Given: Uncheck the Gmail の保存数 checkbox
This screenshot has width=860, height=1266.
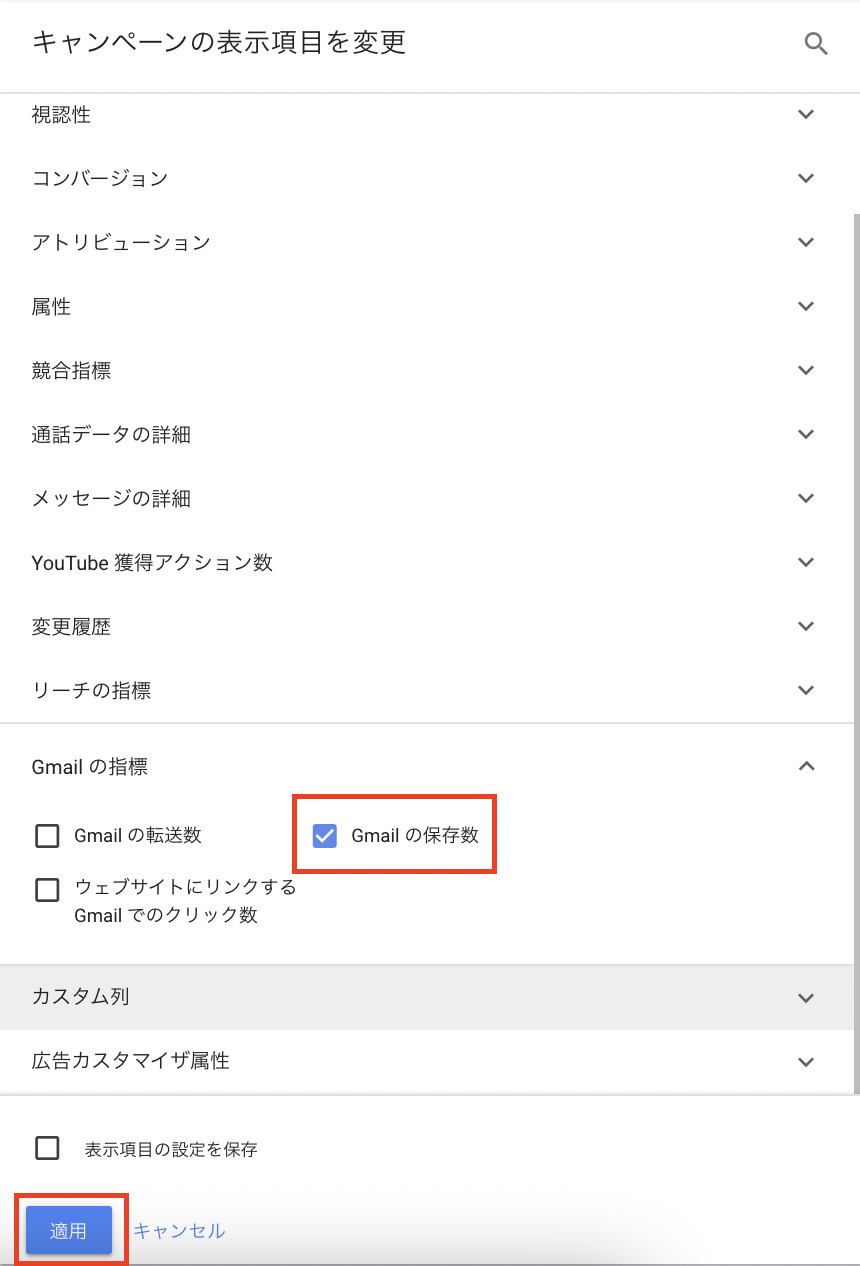Looking at the screenshot, I should pos(325,836).
